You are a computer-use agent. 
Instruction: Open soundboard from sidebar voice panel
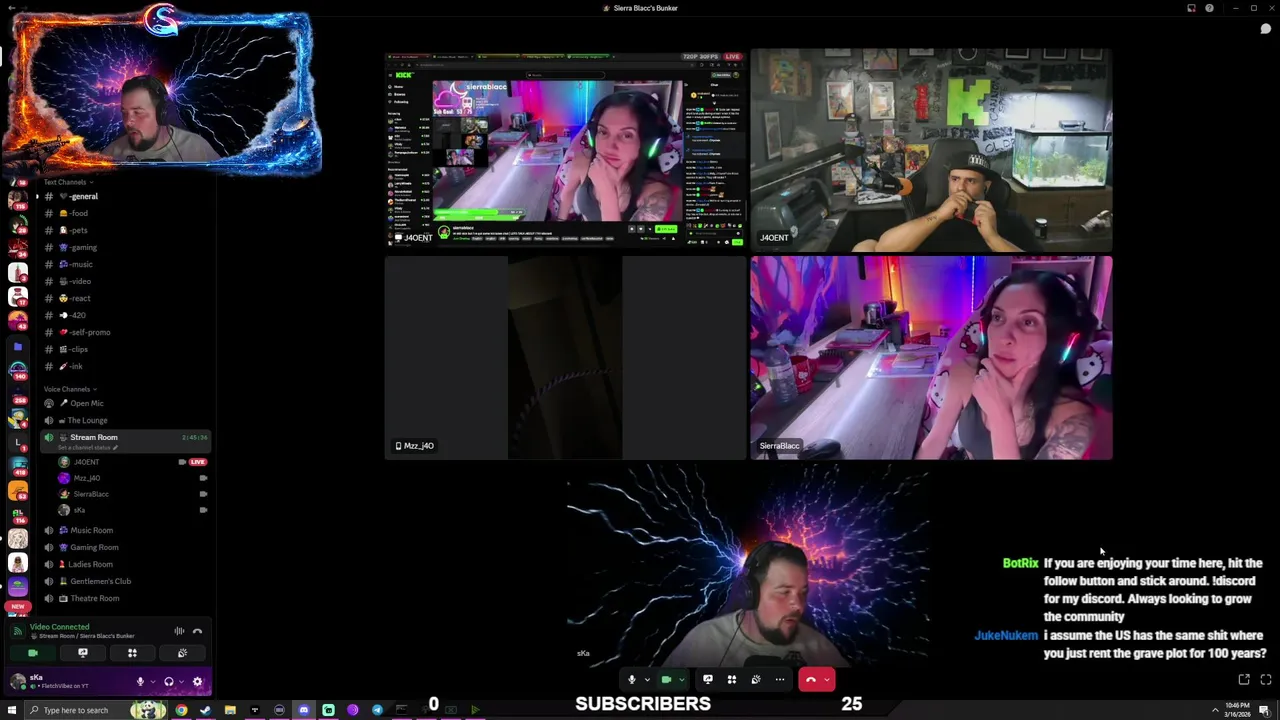pyautogui.click(x=182, y=653)
